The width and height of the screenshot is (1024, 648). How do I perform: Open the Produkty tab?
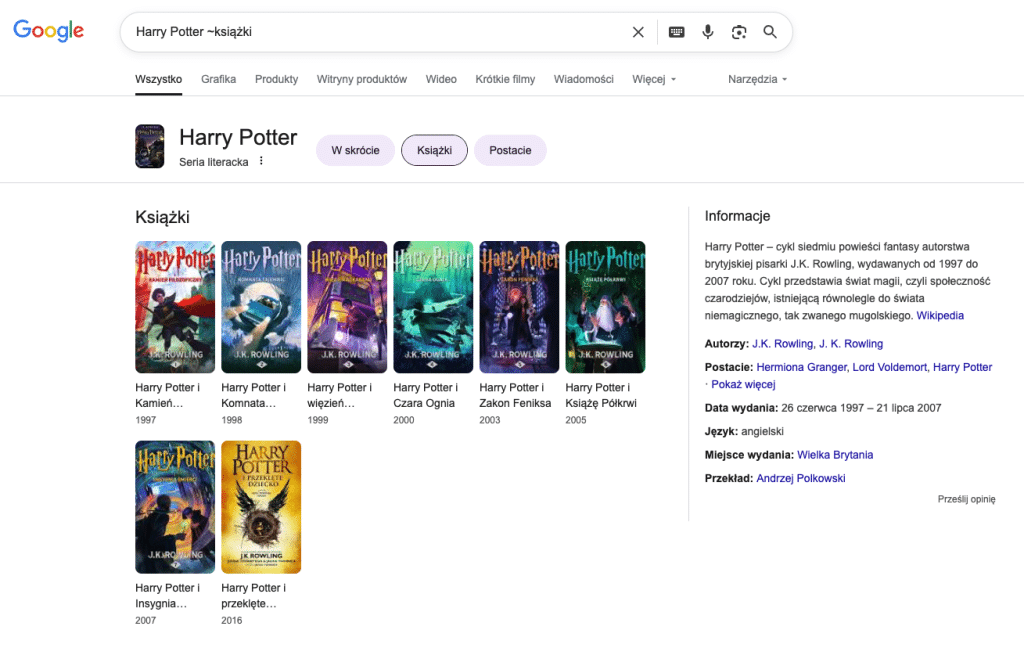[x=276, y=79]
